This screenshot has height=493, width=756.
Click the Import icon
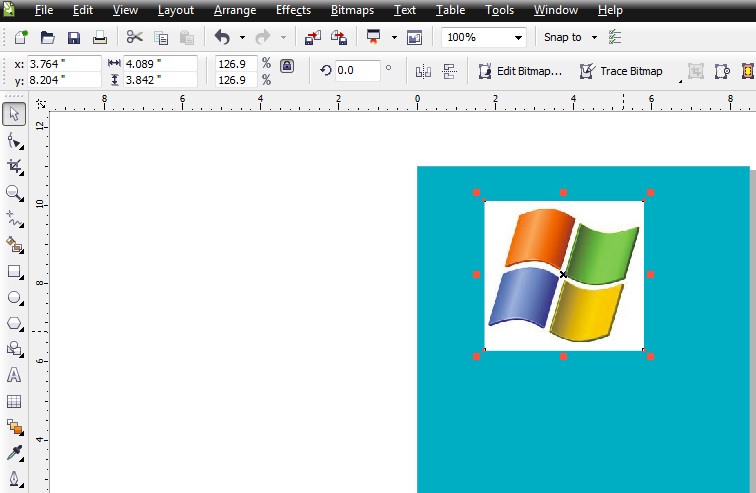(313, 38)
